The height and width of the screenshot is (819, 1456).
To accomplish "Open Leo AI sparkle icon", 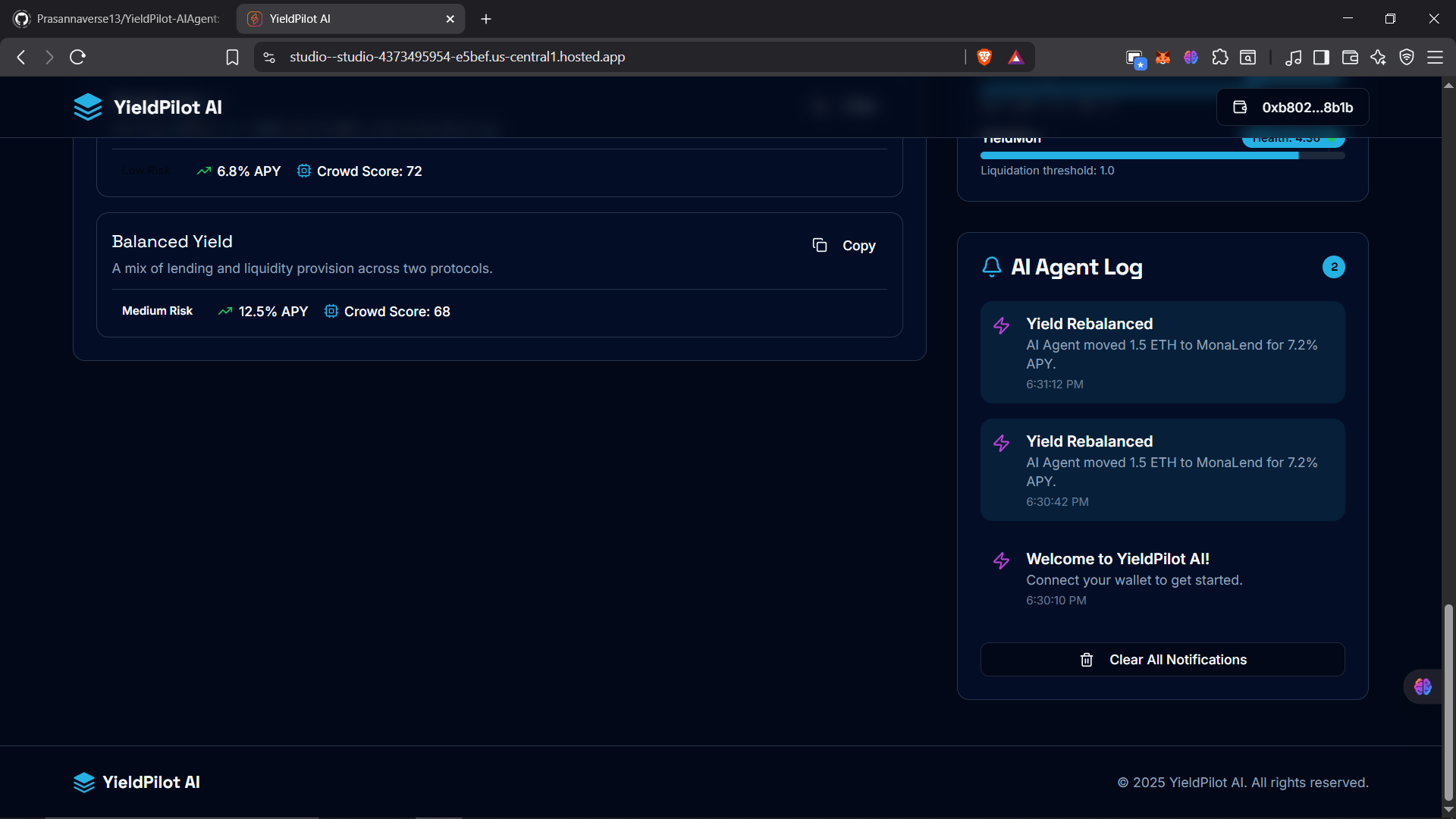I will tap(1378, 57).
